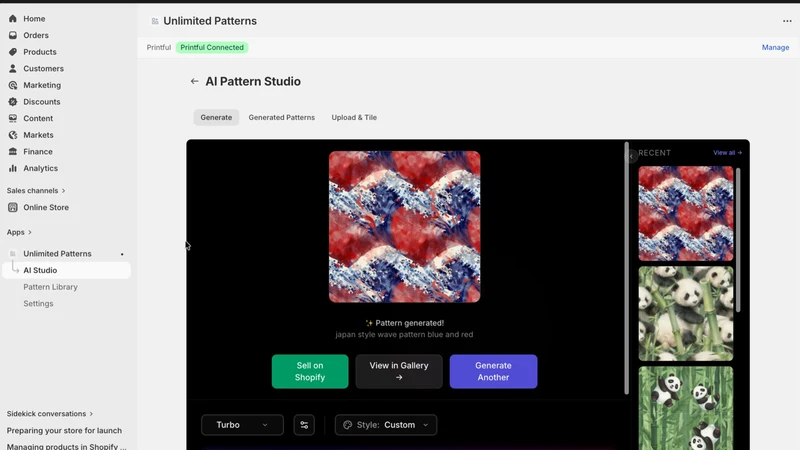Select AI Studio in sidebar

coord(66,270)
